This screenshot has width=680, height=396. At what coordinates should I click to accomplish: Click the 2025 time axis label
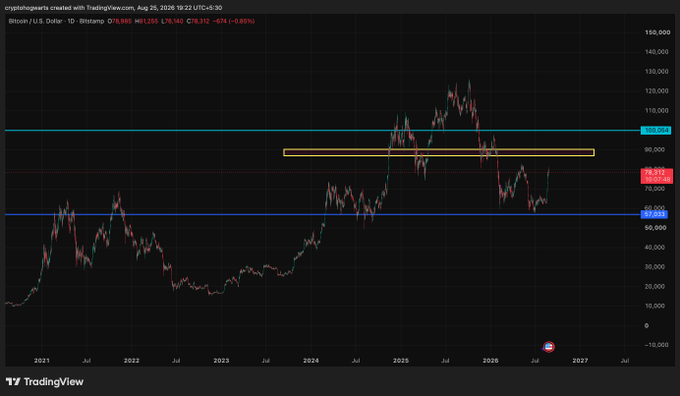tap(401, 360)
